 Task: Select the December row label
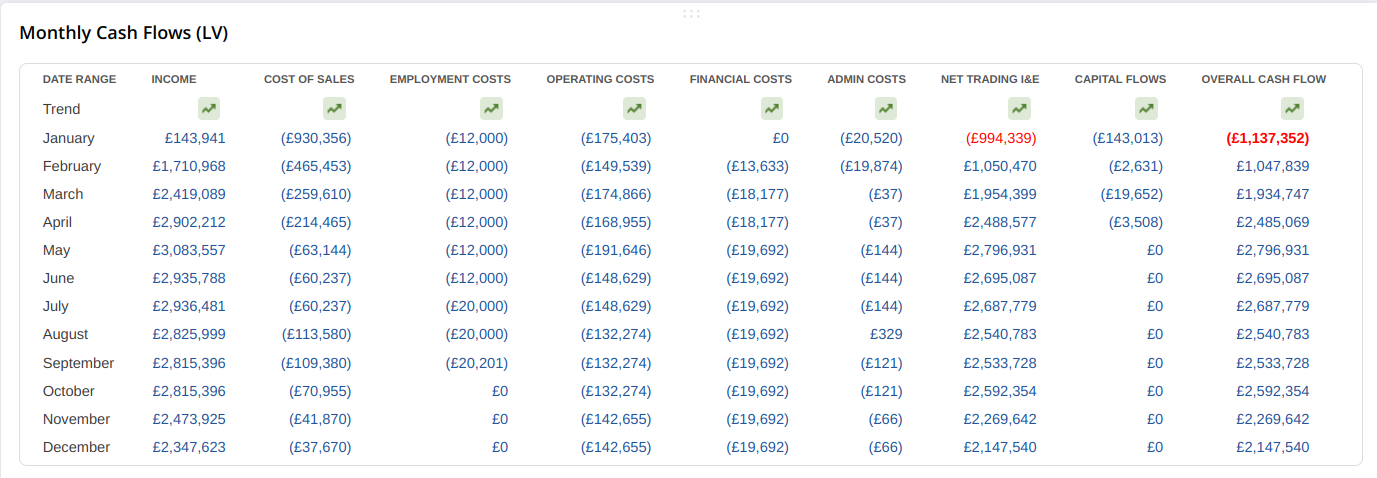(x=77, y=447)
